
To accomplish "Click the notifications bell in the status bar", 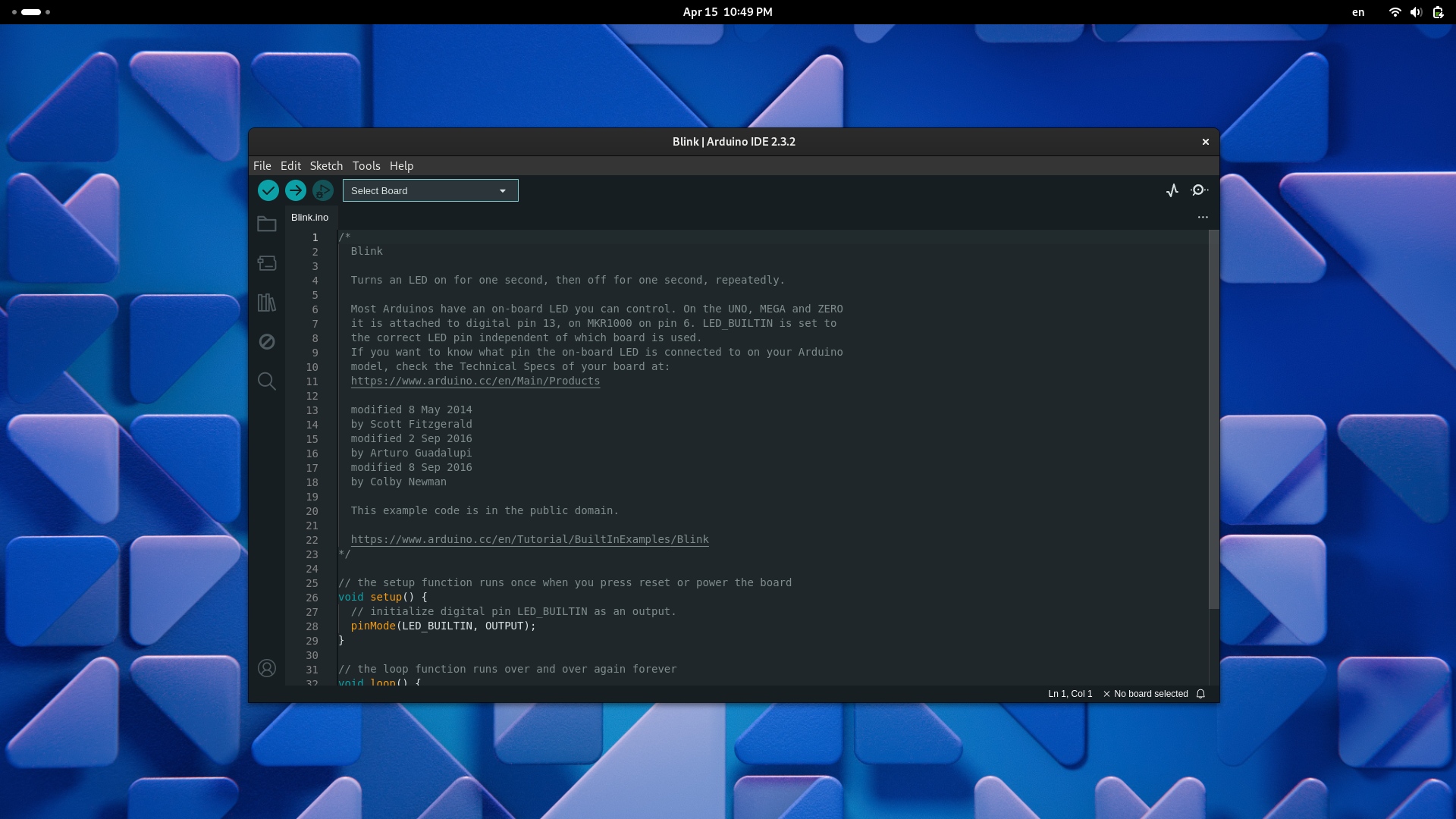I will coord(1200,694).
